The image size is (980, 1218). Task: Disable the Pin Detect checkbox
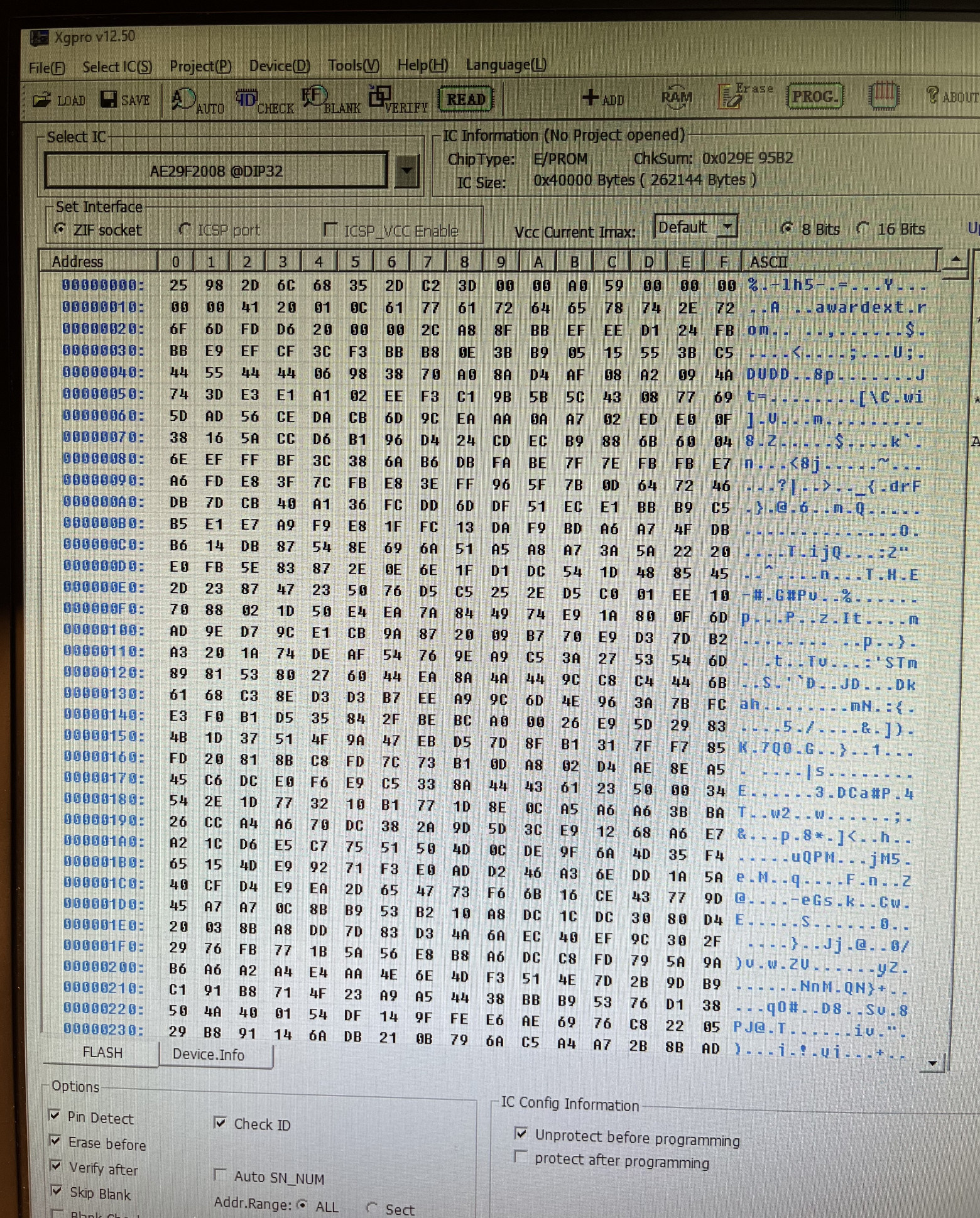[55, 1116]
